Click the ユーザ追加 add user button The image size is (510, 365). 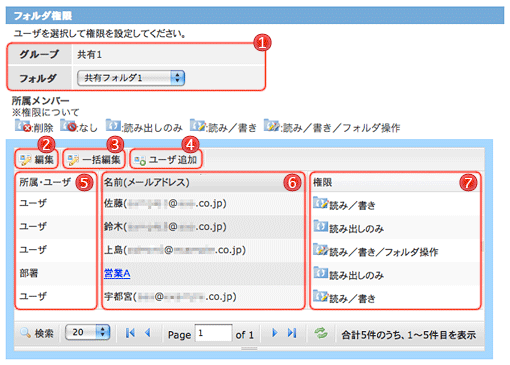point(166,160)
